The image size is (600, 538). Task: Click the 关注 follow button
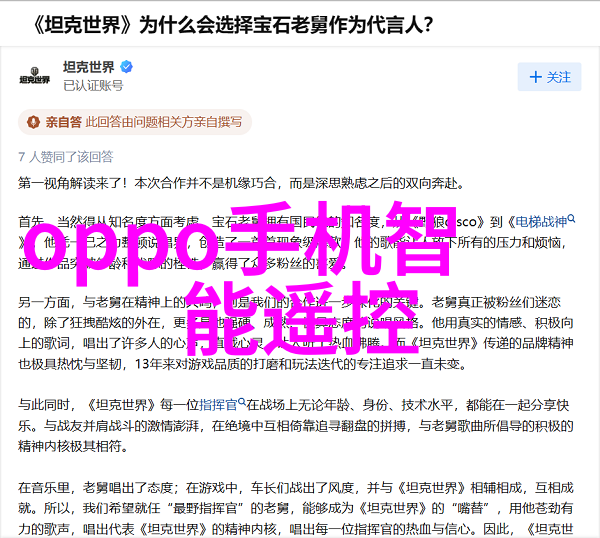(x=549, y=77)
